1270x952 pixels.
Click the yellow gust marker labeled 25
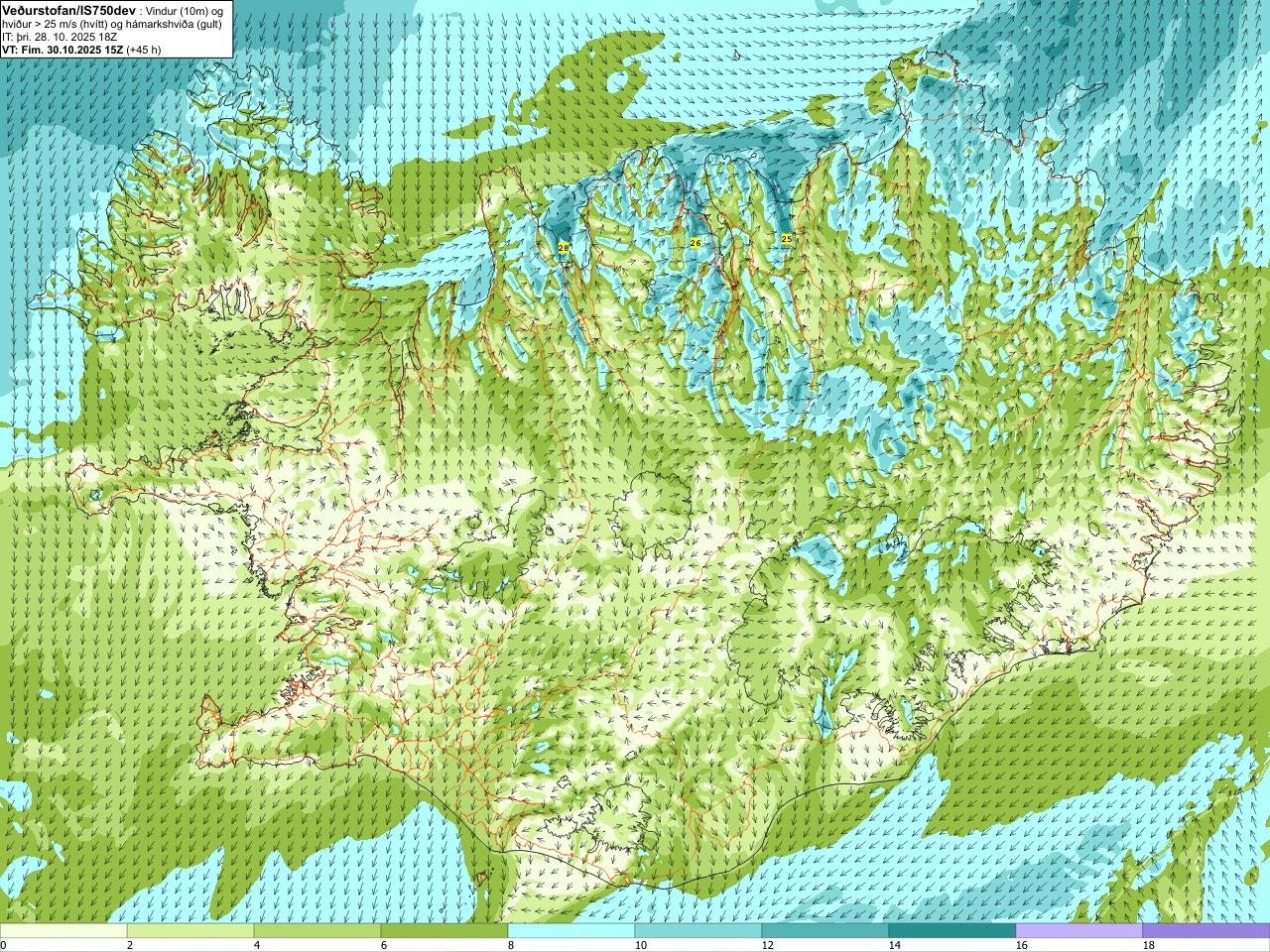pos(787,239)
